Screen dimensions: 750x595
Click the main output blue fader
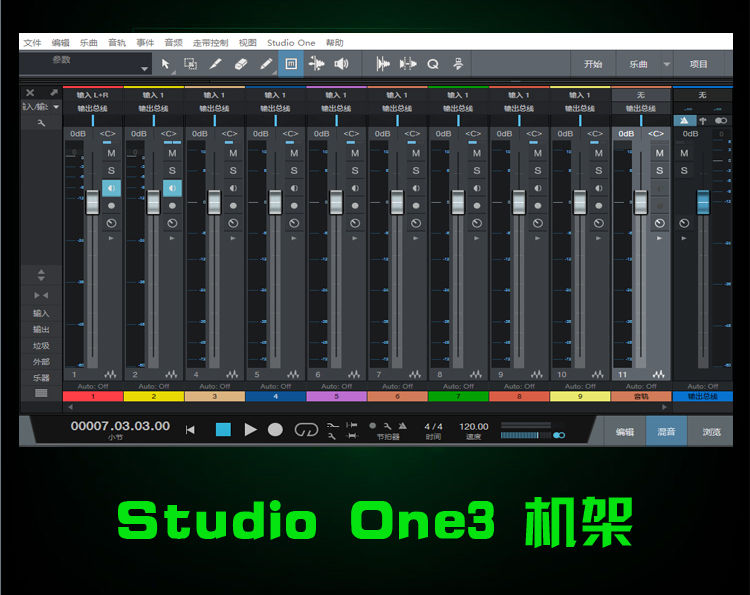(703, 202)
